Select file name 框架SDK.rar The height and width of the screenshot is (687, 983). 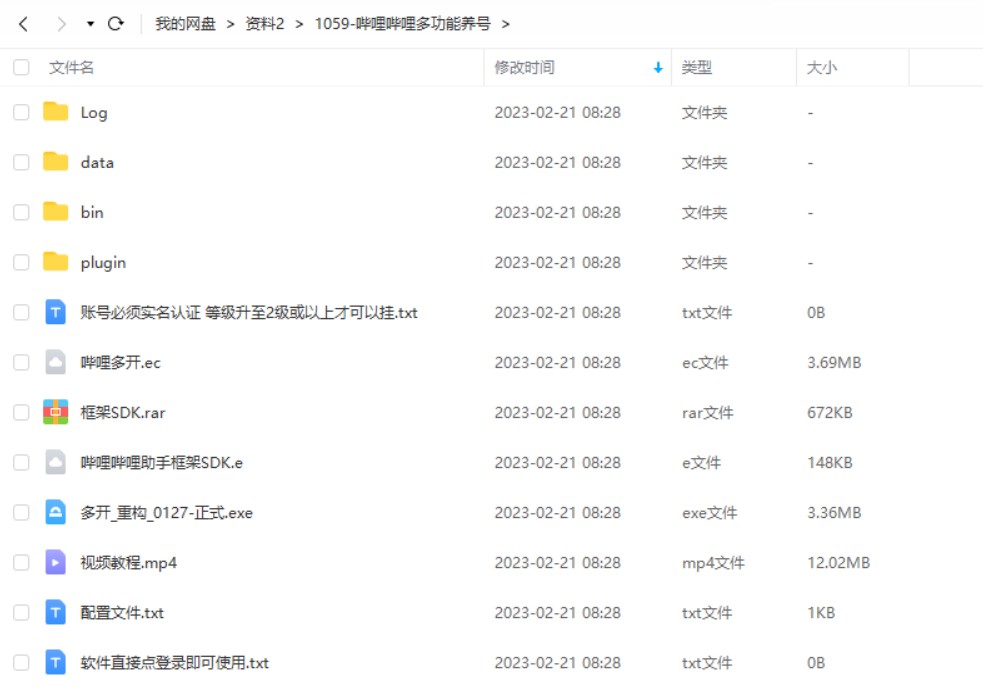pyautogui.click(x=123, y=412)
